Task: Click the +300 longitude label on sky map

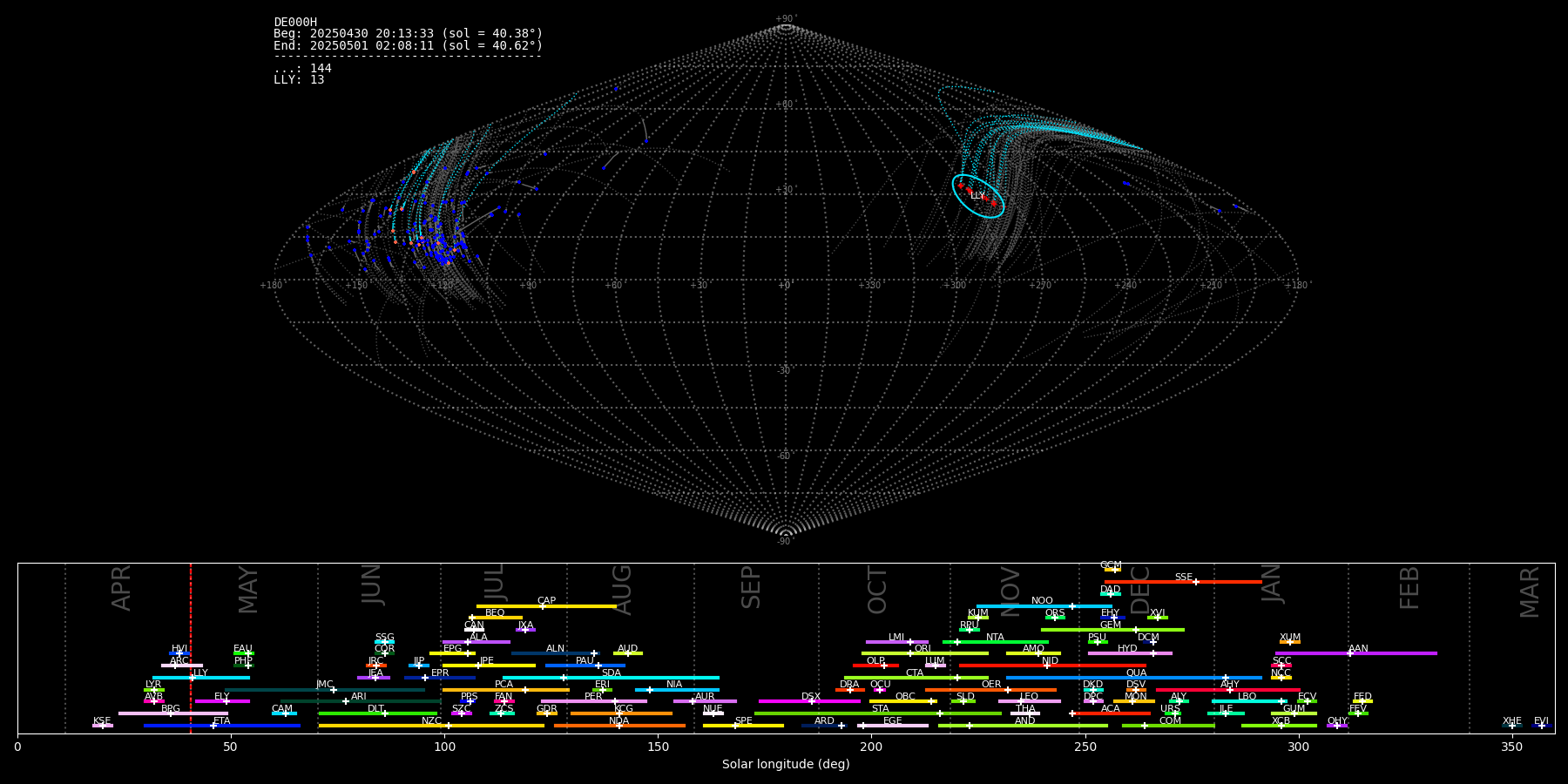Action: click(955, 285)
